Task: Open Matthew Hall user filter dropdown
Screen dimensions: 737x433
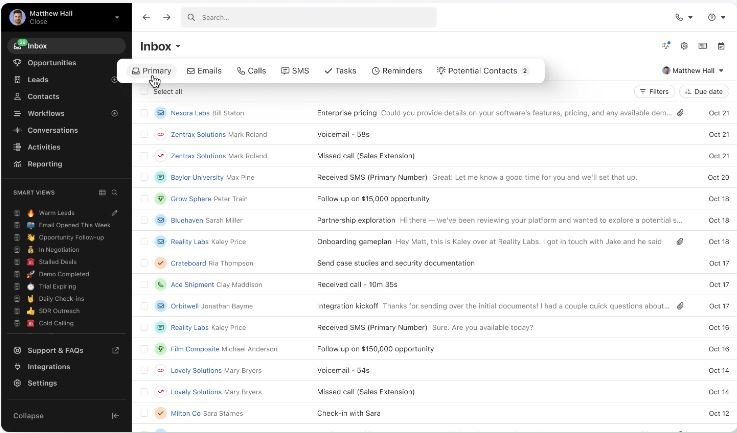Action: (693, 71)
